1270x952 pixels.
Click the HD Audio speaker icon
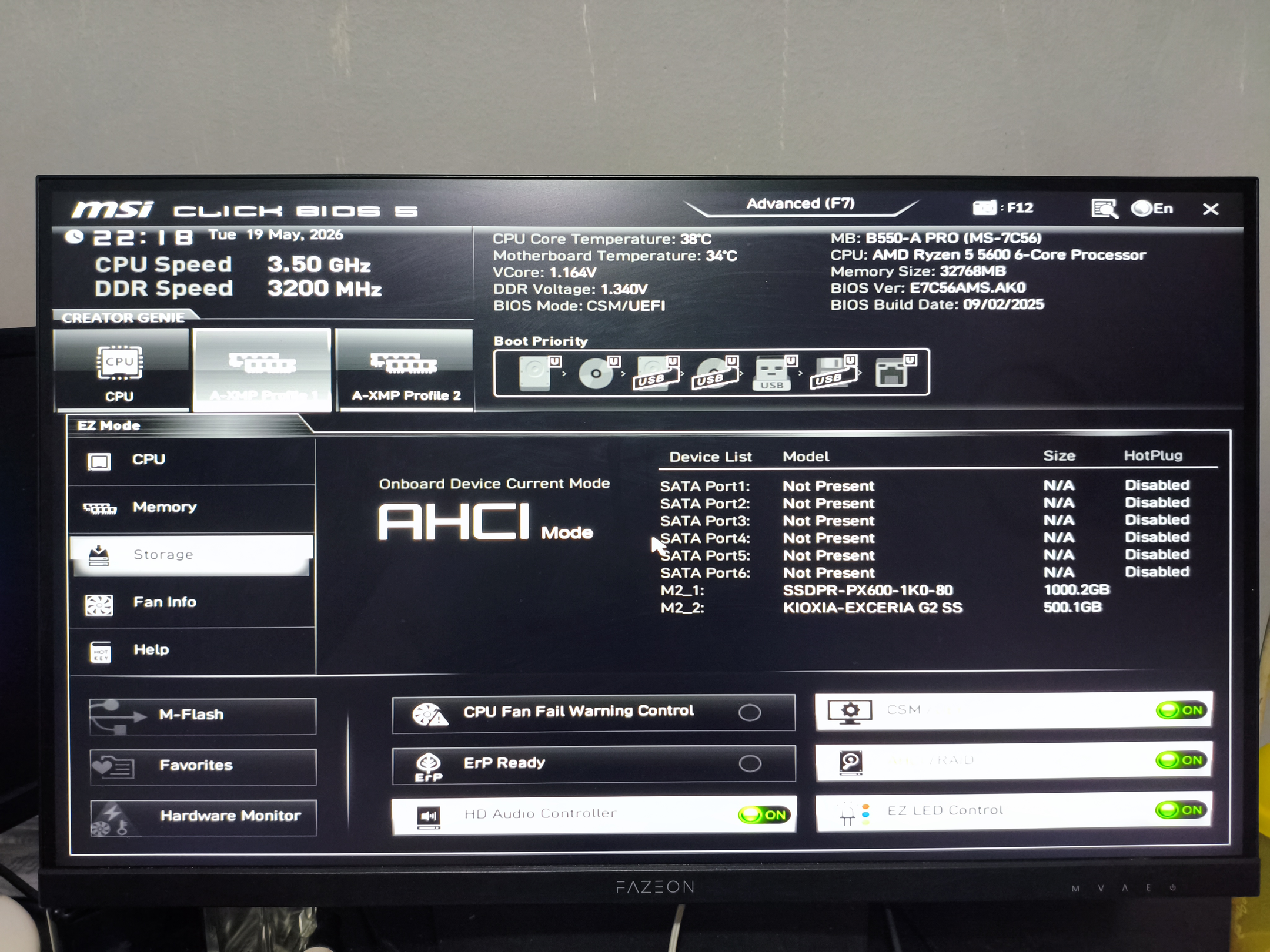click(429, 817)
